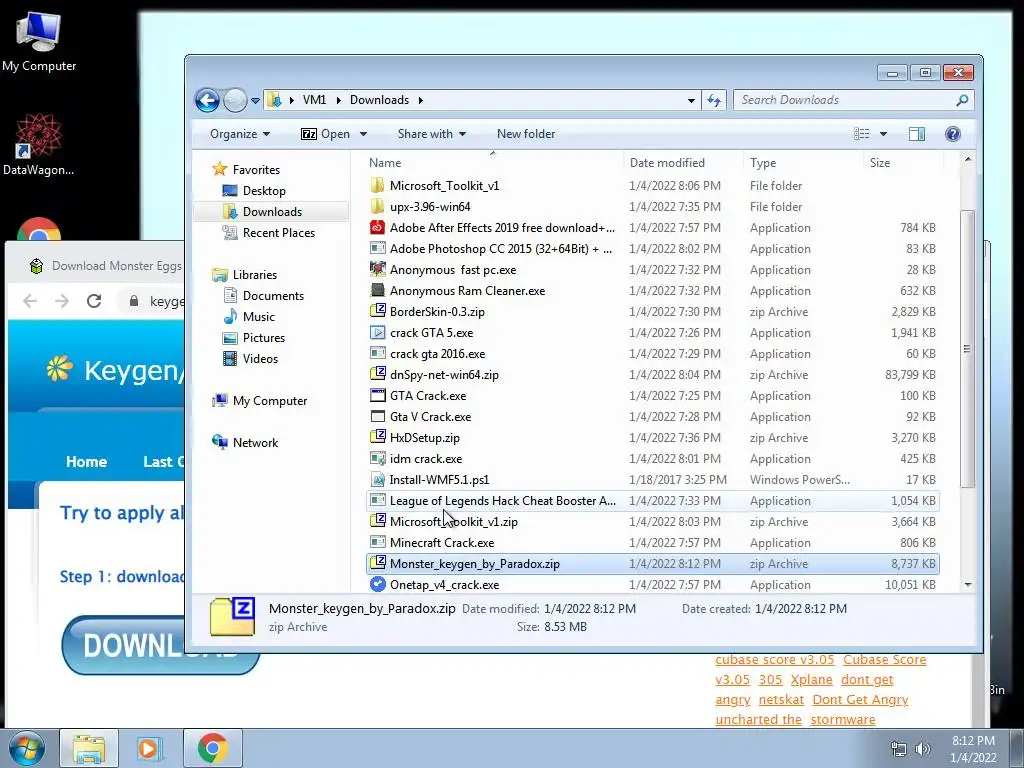
Task: Expand the Open button dropdown arrow
Action: click(x=363, y=134)
